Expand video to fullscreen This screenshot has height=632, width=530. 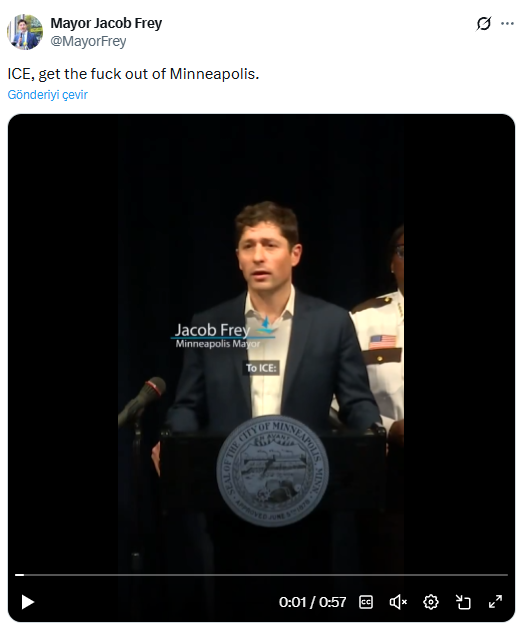click(495, 602)
